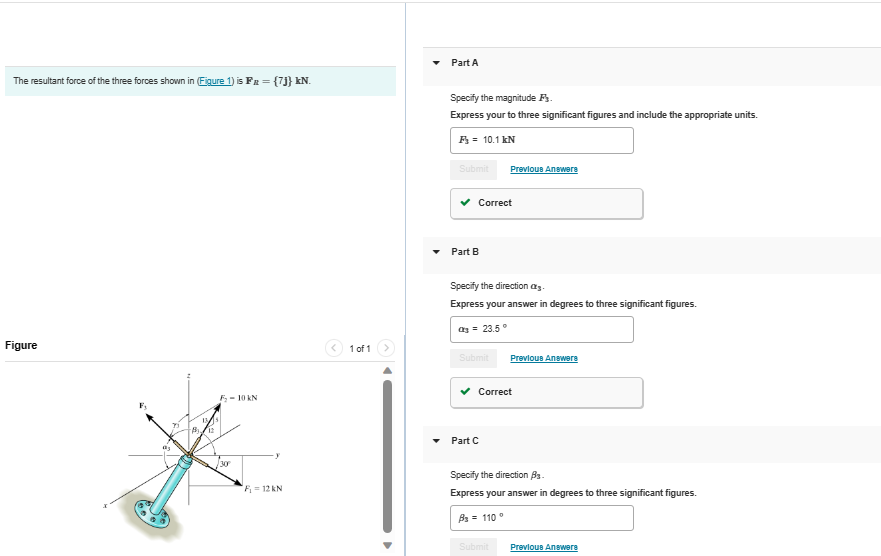Click the 'F1 = 12 kN' label in figure
Viewport: 881px width, 556px height.
(264, 489)
